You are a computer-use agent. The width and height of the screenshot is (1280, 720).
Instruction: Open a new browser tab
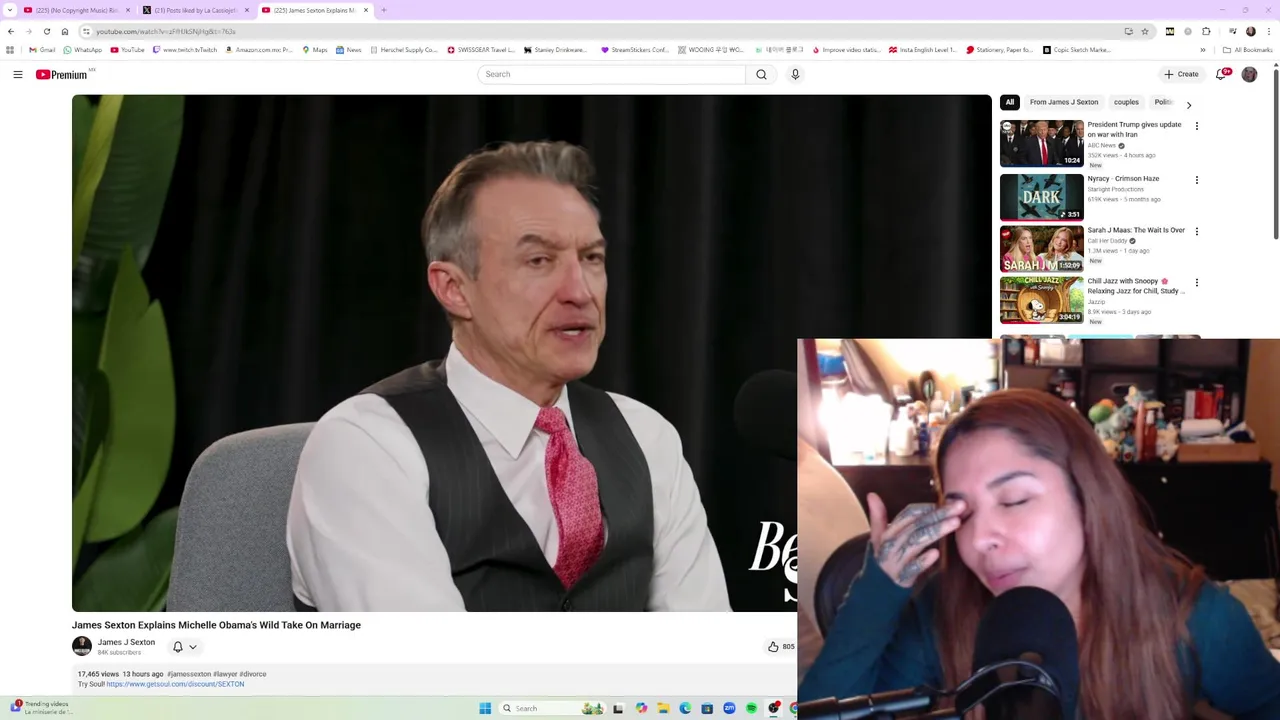point(384,10)
